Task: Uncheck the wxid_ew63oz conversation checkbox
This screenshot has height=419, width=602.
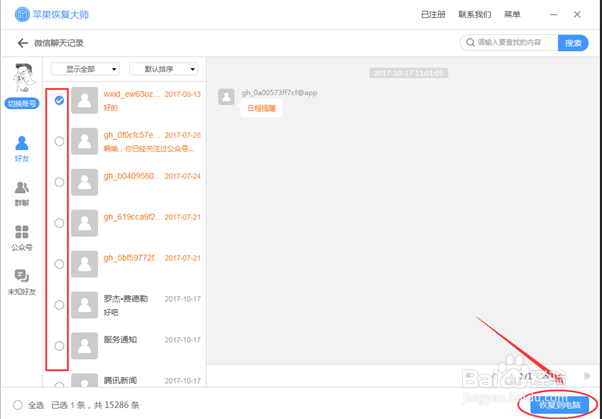Action: click(59, 100)
